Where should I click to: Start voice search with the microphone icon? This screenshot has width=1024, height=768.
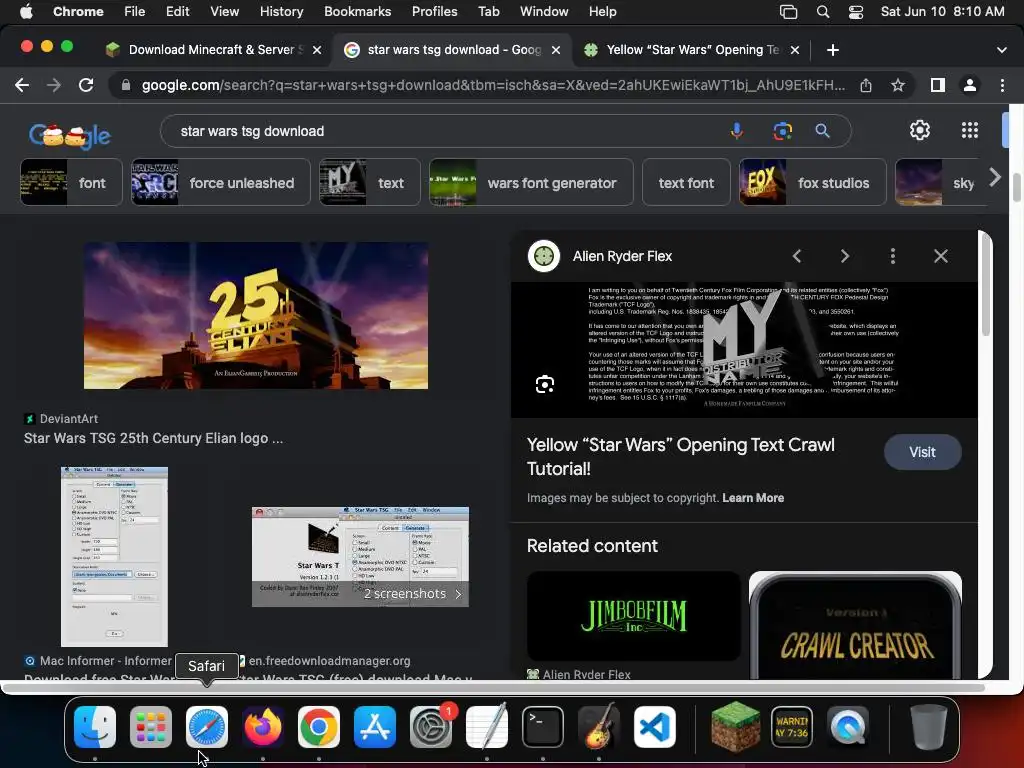(737, 131)
